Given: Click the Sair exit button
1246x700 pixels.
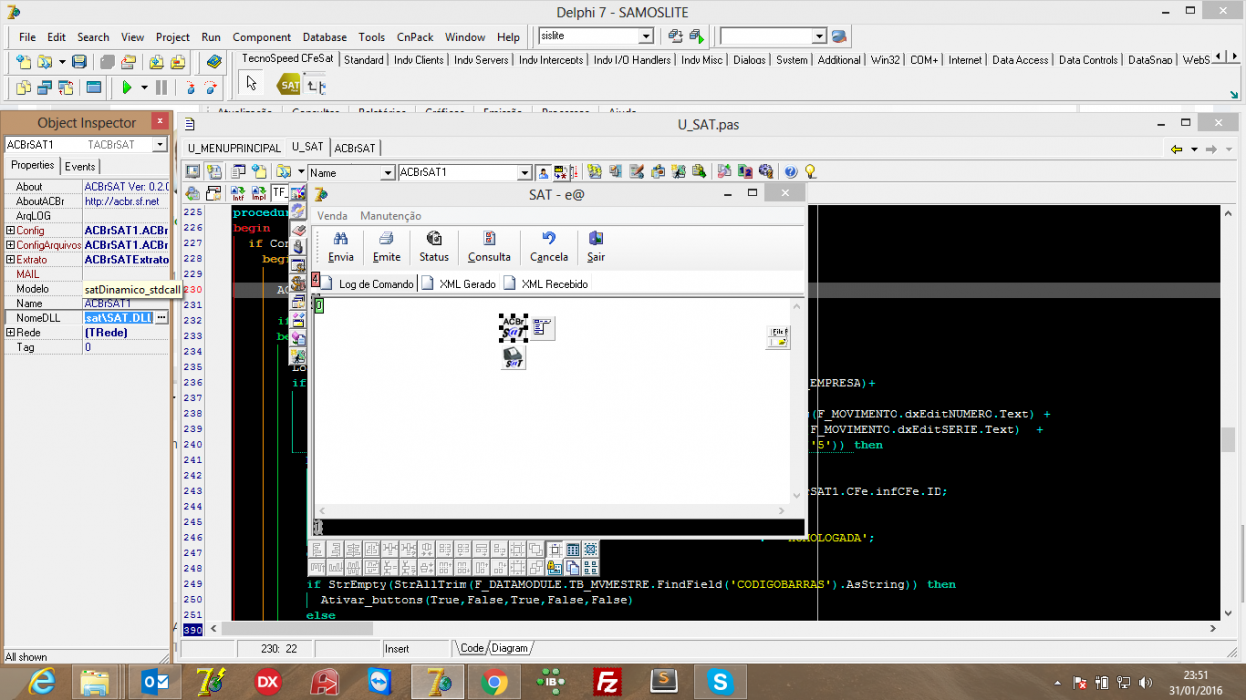Looking at the screenshot, I should [596, 246].
